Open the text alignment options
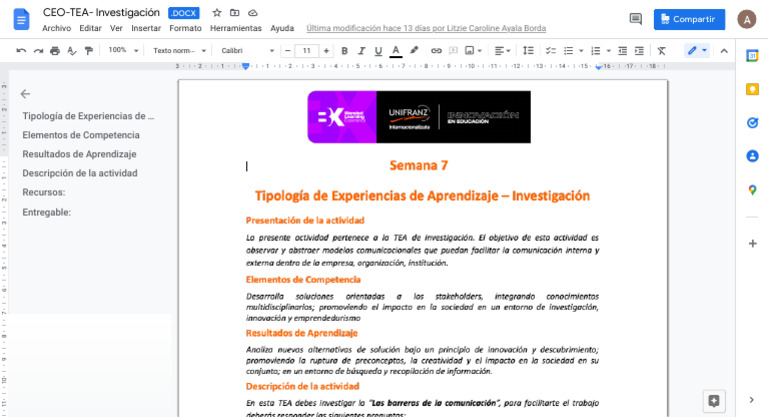The height and width of the screenshot is (417, 768). [x=502, y=50]
